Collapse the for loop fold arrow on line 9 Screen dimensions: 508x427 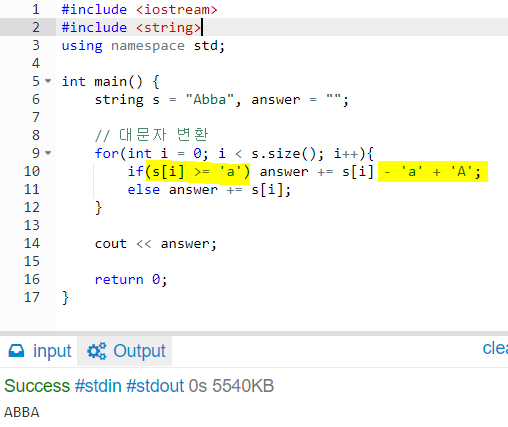coord(48,153)
